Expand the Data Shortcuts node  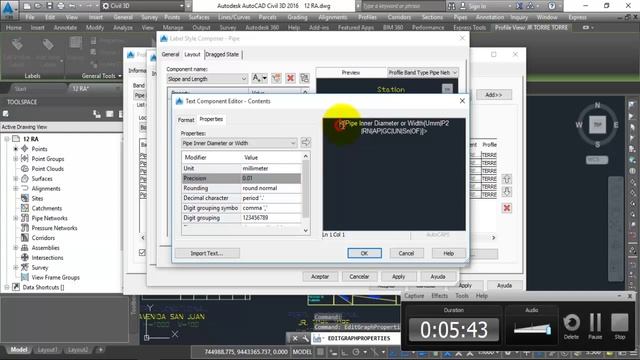pyautogui.click(x=7, y=287)
